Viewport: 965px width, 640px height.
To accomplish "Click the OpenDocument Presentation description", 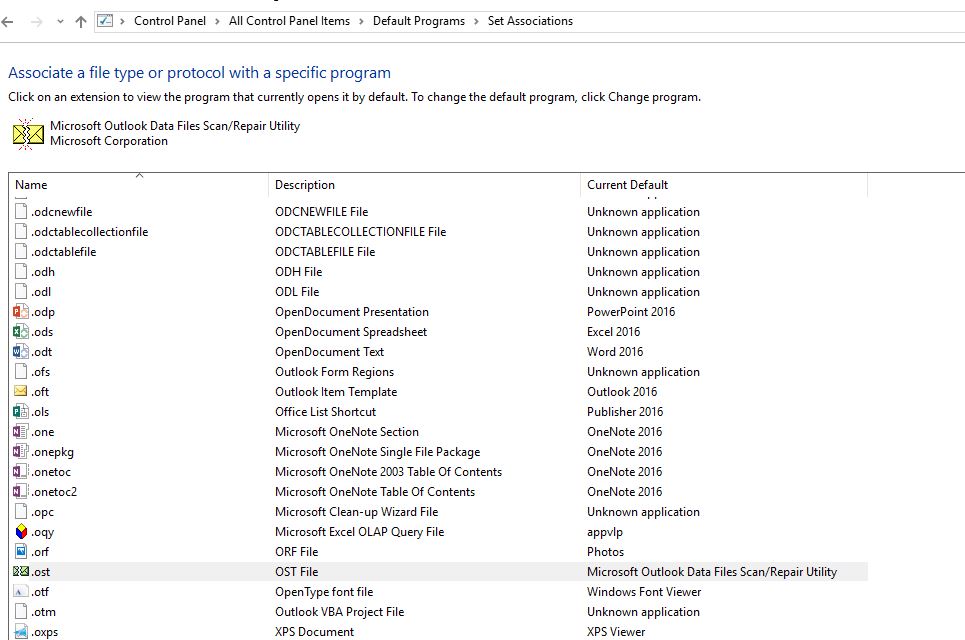I will [x=351, y=311].
